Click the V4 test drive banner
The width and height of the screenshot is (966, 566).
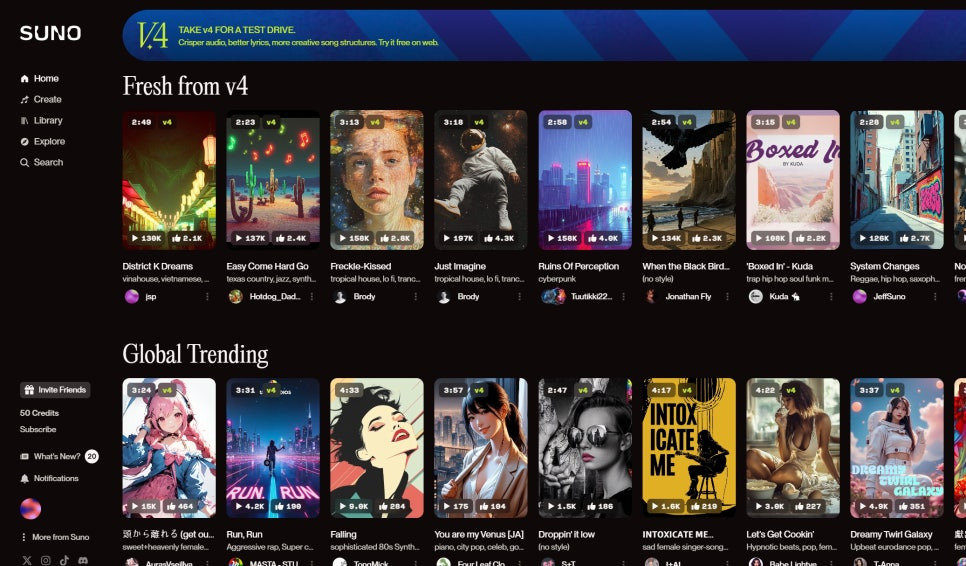[544, 35]
